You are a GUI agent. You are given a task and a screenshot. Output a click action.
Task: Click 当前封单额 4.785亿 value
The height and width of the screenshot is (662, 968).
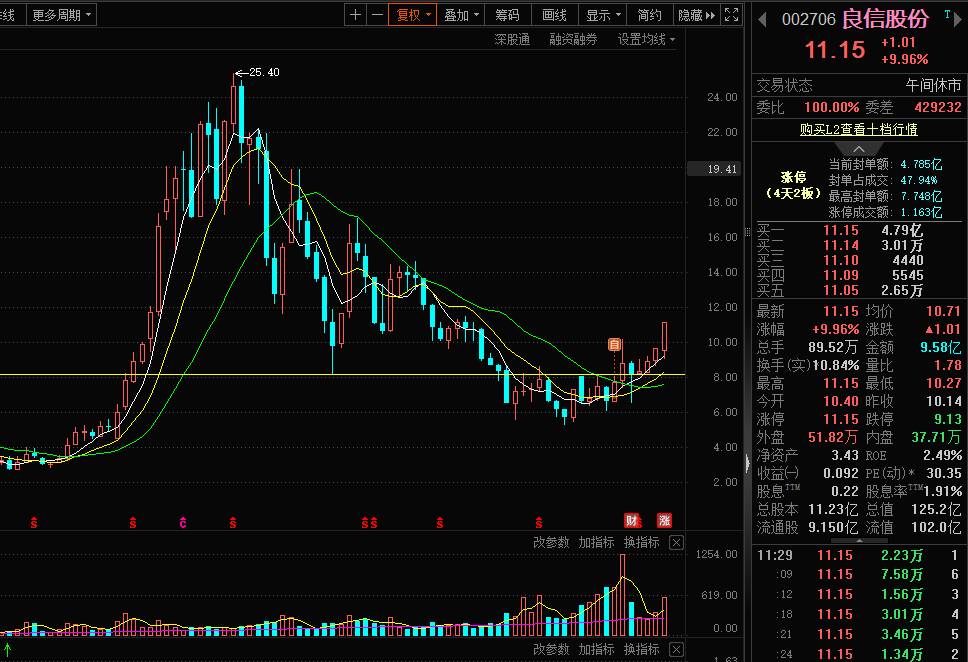click(x=921, y=164)
